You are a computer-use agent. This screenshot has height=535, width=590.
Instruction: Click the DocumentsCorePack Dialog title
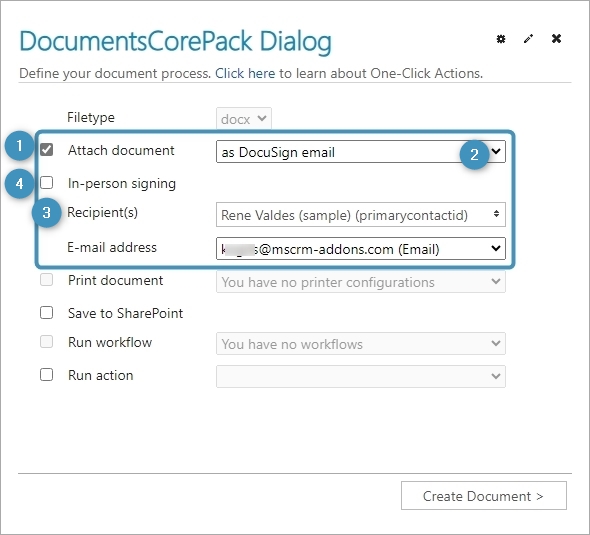[175, 41]
